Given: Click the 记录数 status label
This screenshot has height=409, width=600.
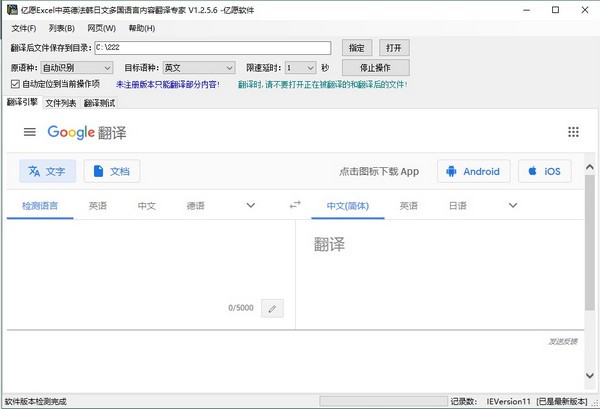Looking at the screenshot, I should [463, 401].
